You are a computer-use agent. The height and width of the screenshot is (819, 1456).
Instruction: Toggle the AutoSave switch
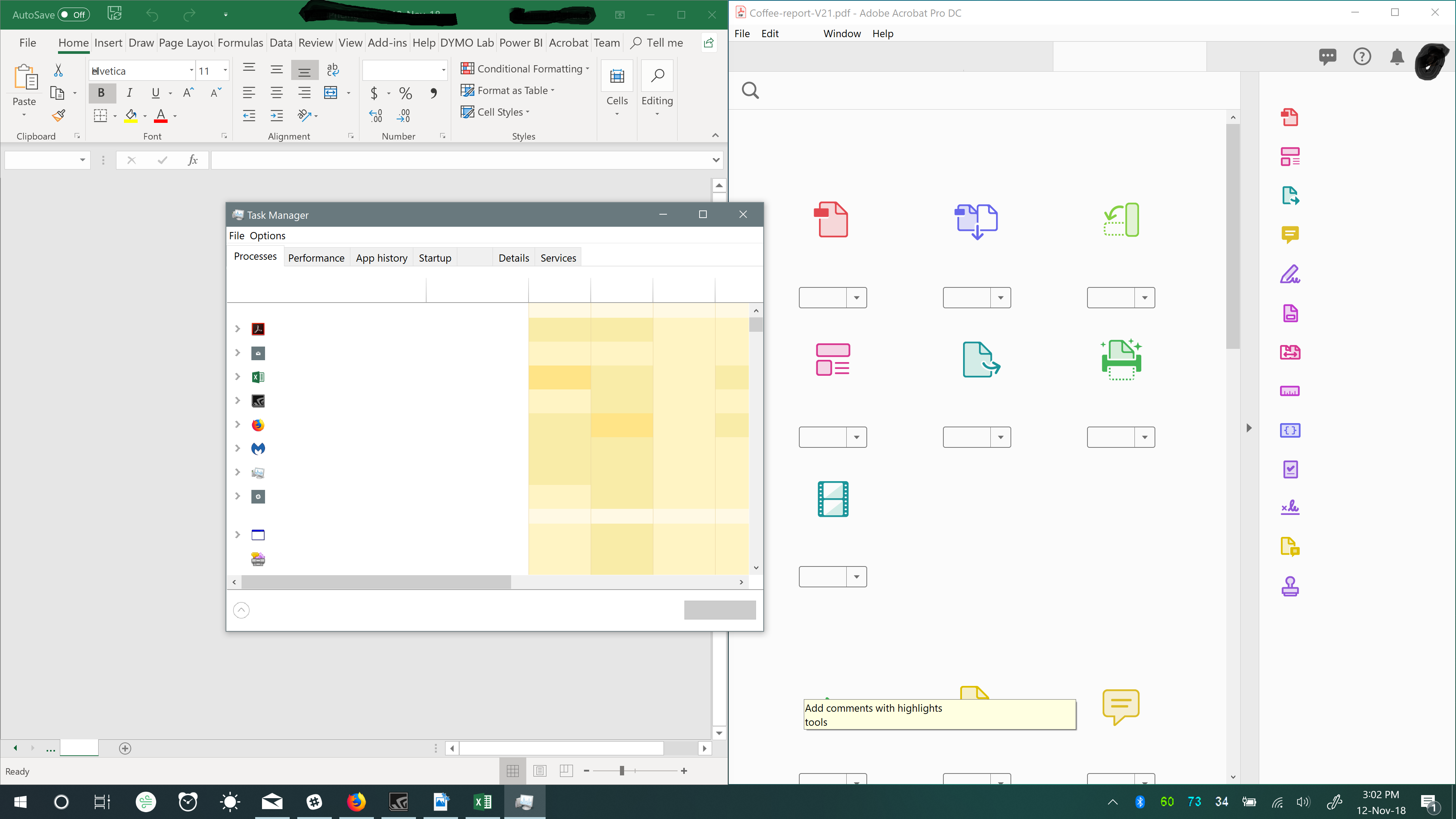tap(74, 15)
